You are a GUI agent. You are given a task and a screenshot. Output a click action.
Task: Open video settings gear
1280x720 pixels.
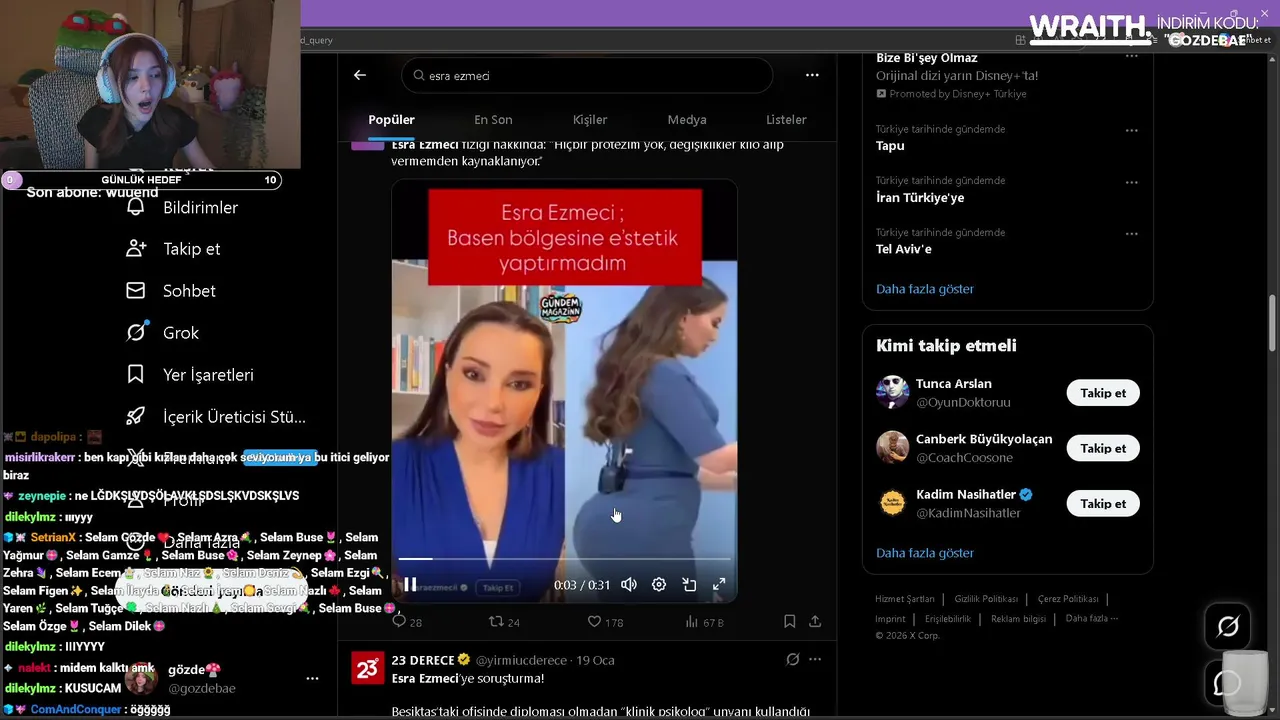click(659, 584)
